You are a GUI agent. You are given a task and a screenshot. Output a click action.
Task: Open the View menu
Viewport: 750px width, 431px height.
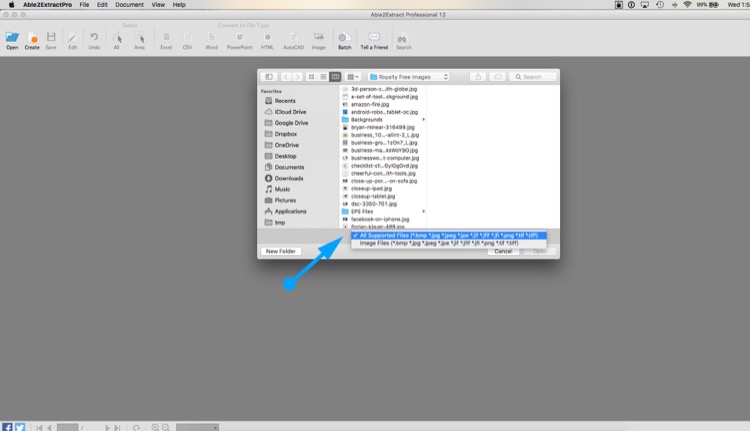(158, 5)
